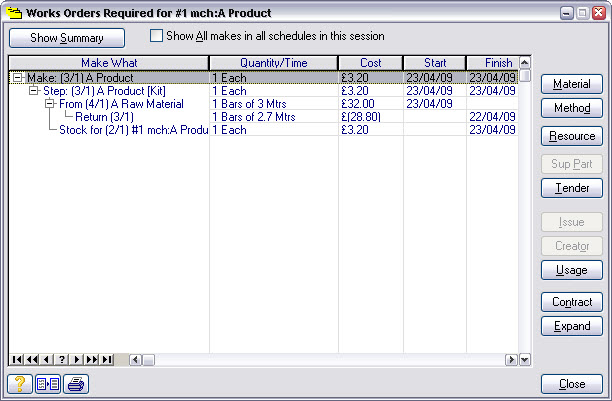Click the Resource button
612x401 pixels.
click(572, 136)
